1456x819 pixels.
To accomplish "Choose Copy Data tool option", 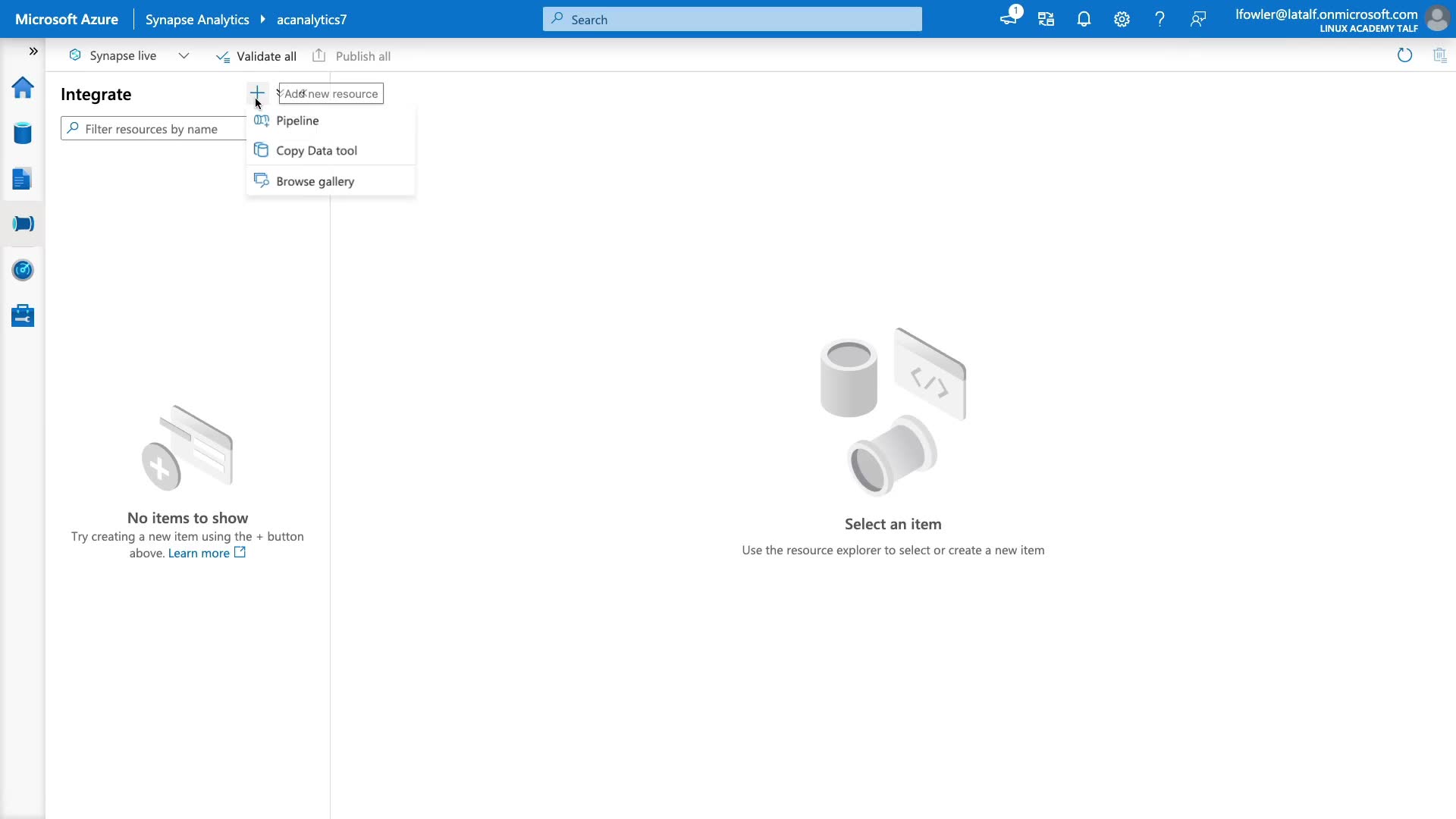I will coord(316,151).
